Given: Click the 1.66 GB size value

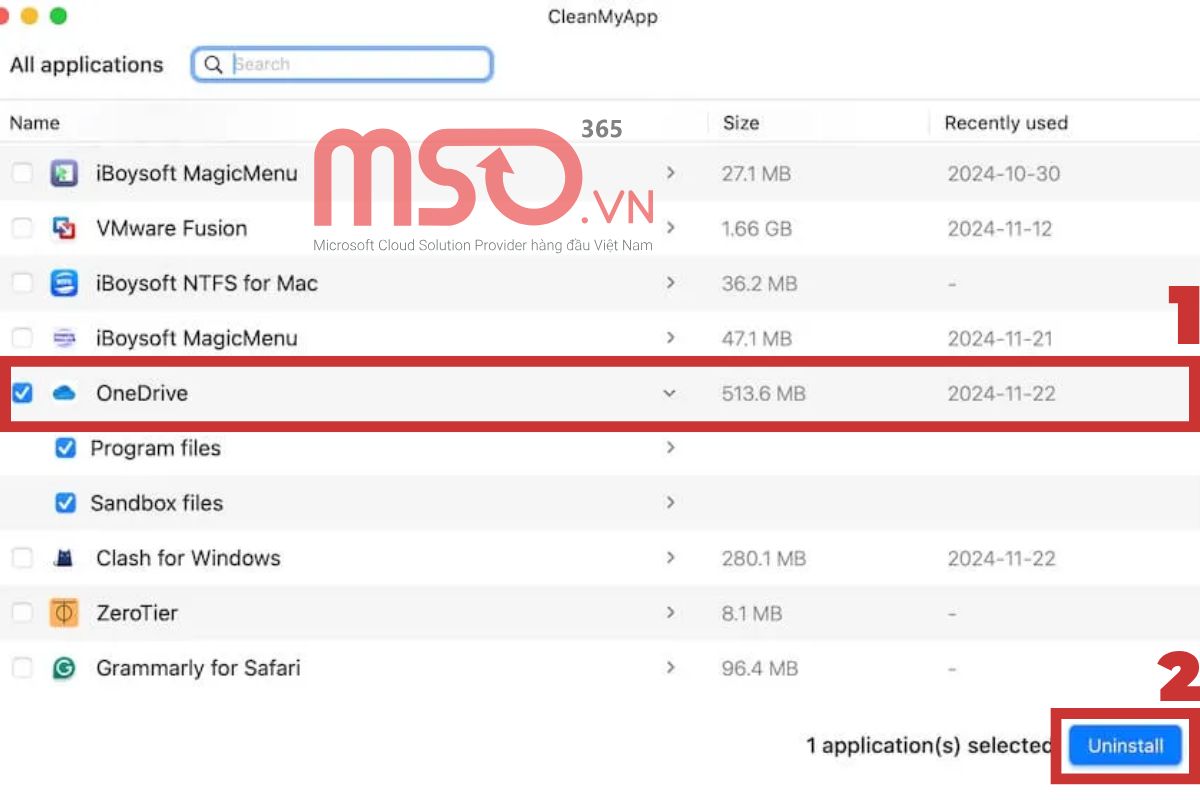Looking at the screenshot, I should click(x=757, y=229).
